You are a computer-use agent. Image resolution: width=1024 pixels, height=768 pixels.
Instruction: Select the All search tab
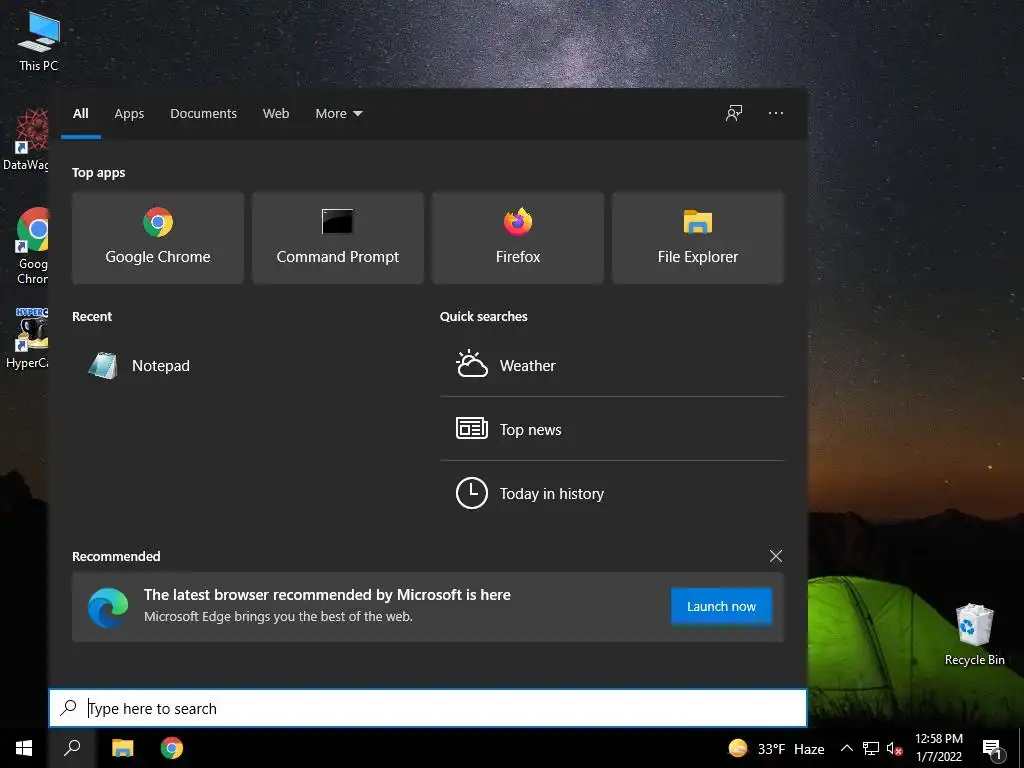tap(80, 114)
